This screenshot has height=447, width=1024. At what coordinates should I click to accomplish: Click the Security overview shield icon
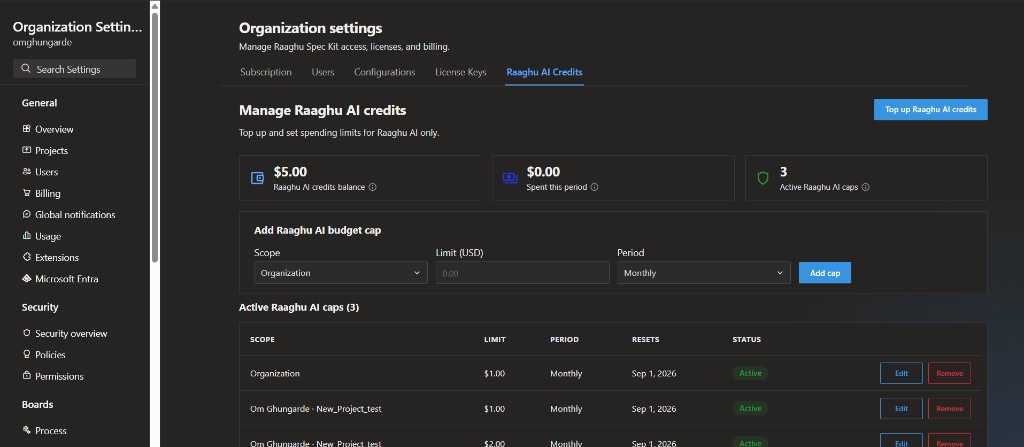(26, 333)
